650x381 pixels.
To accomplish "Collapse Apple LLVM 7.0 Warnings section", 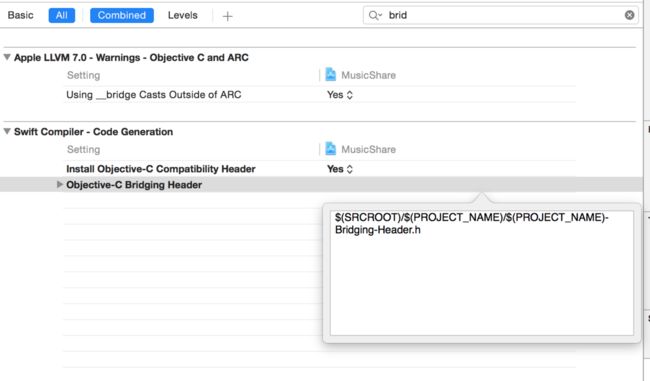I will point(7,57).
